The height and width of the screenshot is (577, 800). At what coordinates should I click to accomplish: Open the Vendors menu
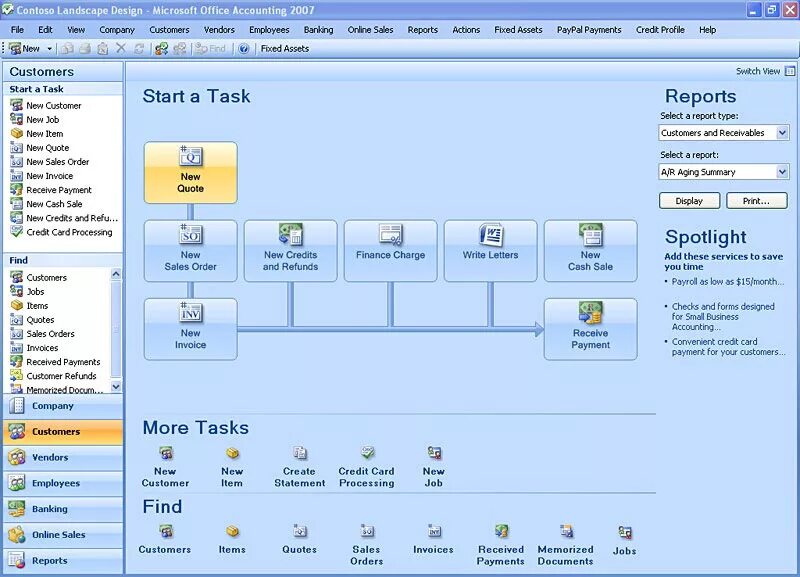pos(219,30)
